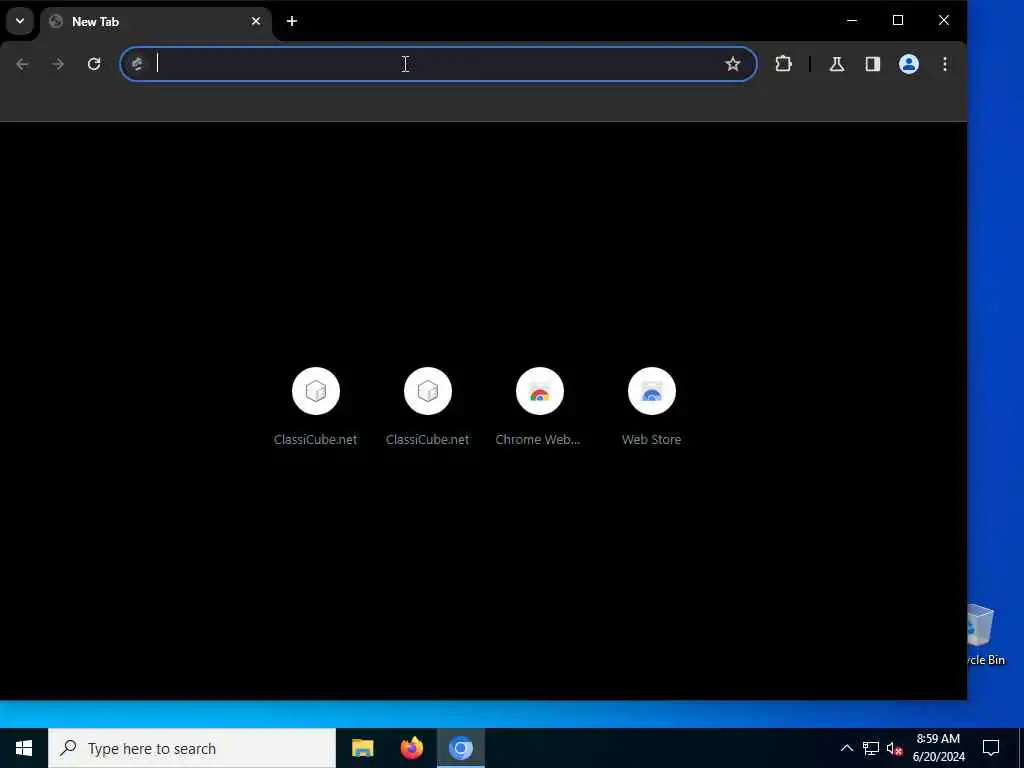Viewport: 1024px width, 768px height.
Task: Reload the page
Action: [94, 64]
